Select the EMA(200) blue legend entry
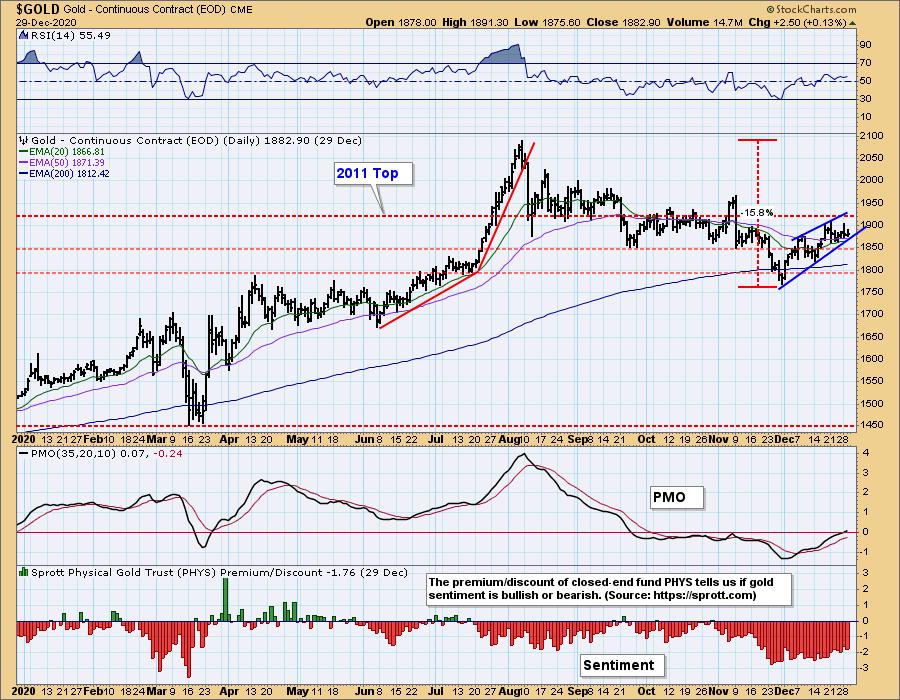This screenshot has height=700, width=900. (62, 173)
